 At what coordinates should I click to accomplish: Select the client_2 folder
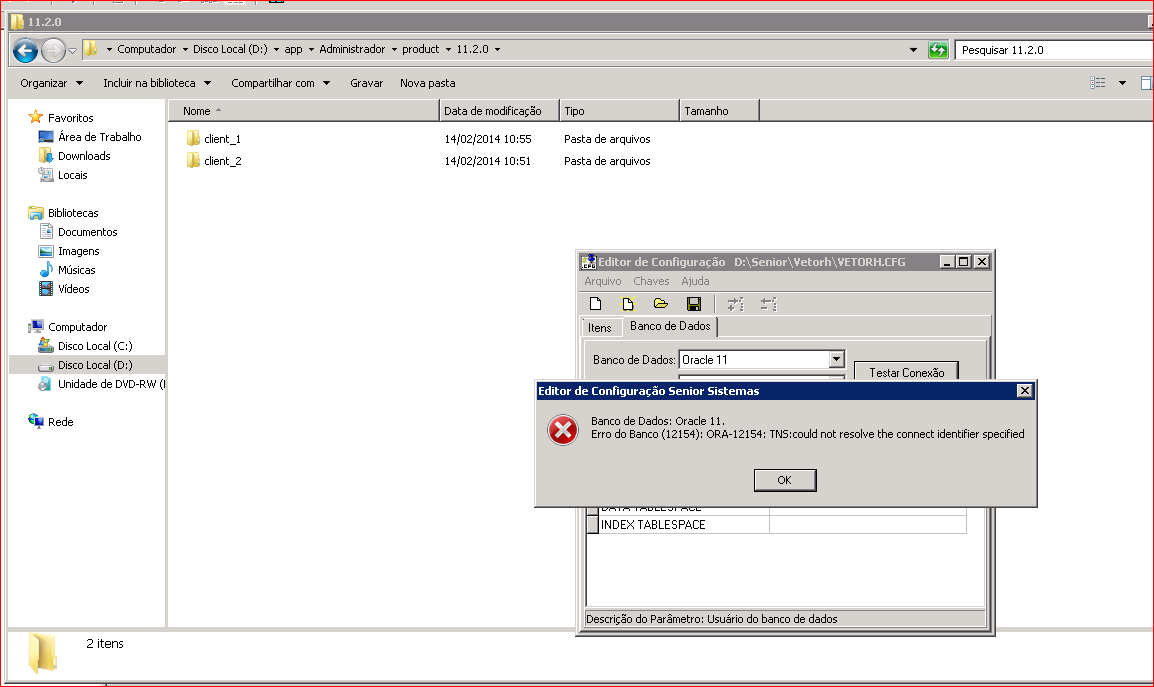[x=222, y=161]
